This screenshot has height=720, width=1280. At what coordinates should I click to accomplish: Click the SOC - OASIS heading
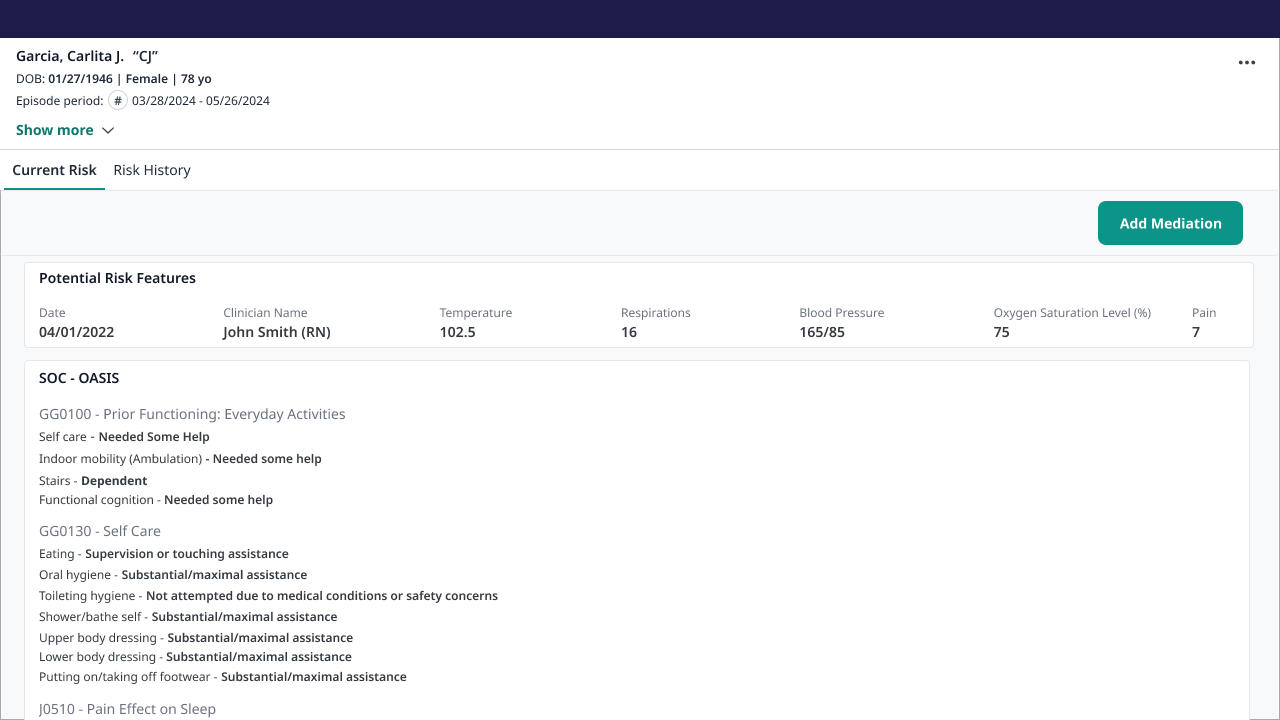[79, 378]
